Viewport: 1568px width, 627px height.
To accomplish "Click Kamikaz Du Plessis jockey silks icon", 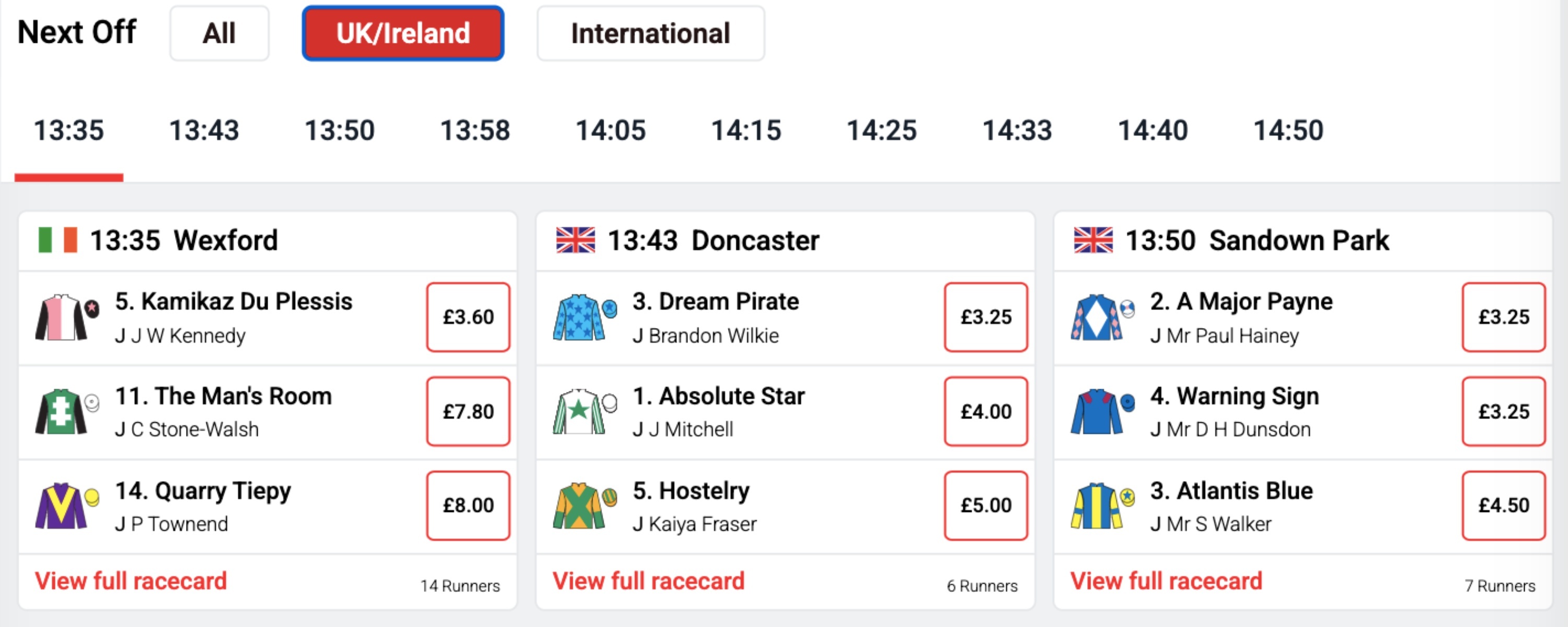I will tap(66, 317).
